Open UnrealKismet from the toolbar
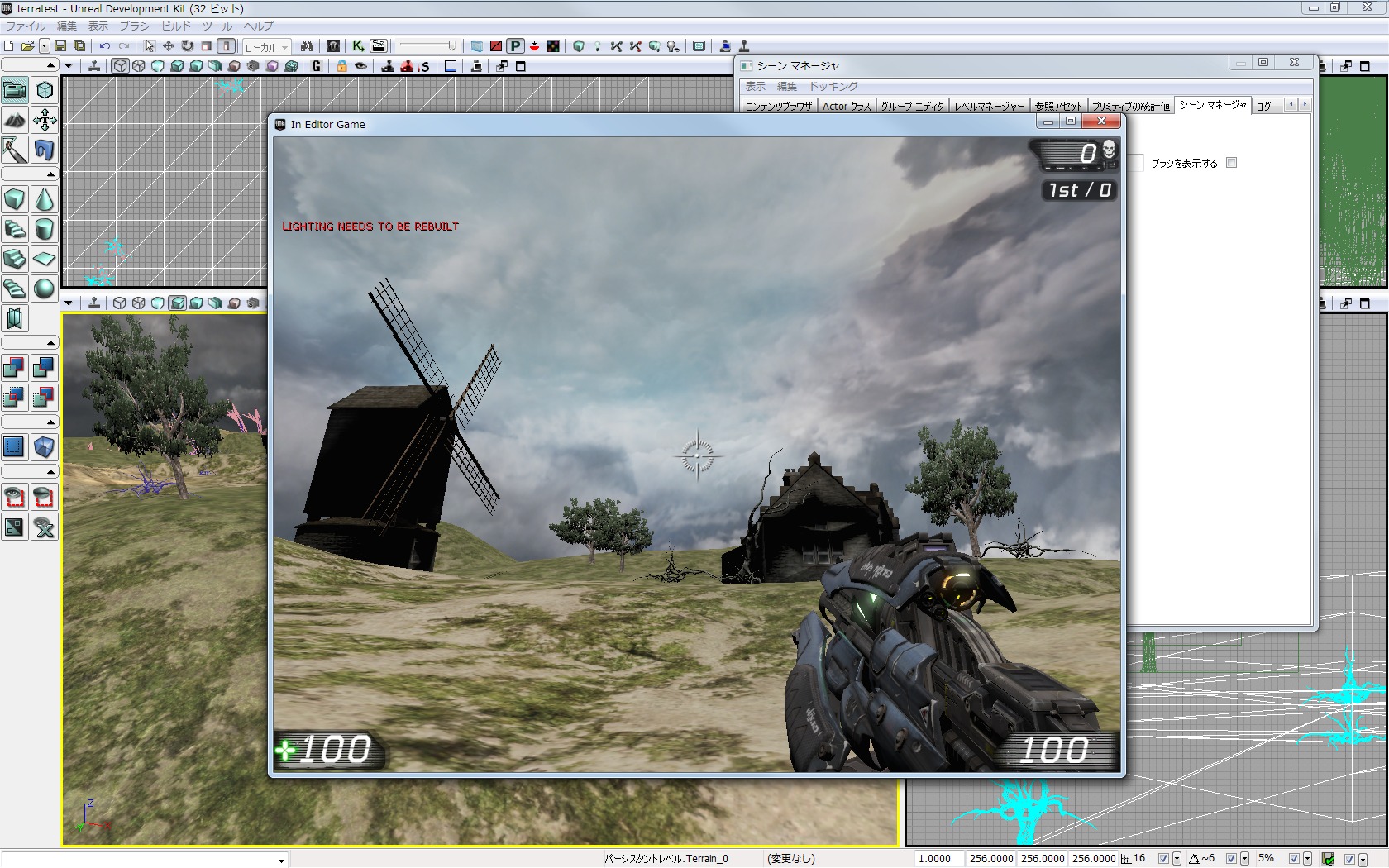Image resolution: width=1389 pixels, height=868 pixels. point(358,46)
